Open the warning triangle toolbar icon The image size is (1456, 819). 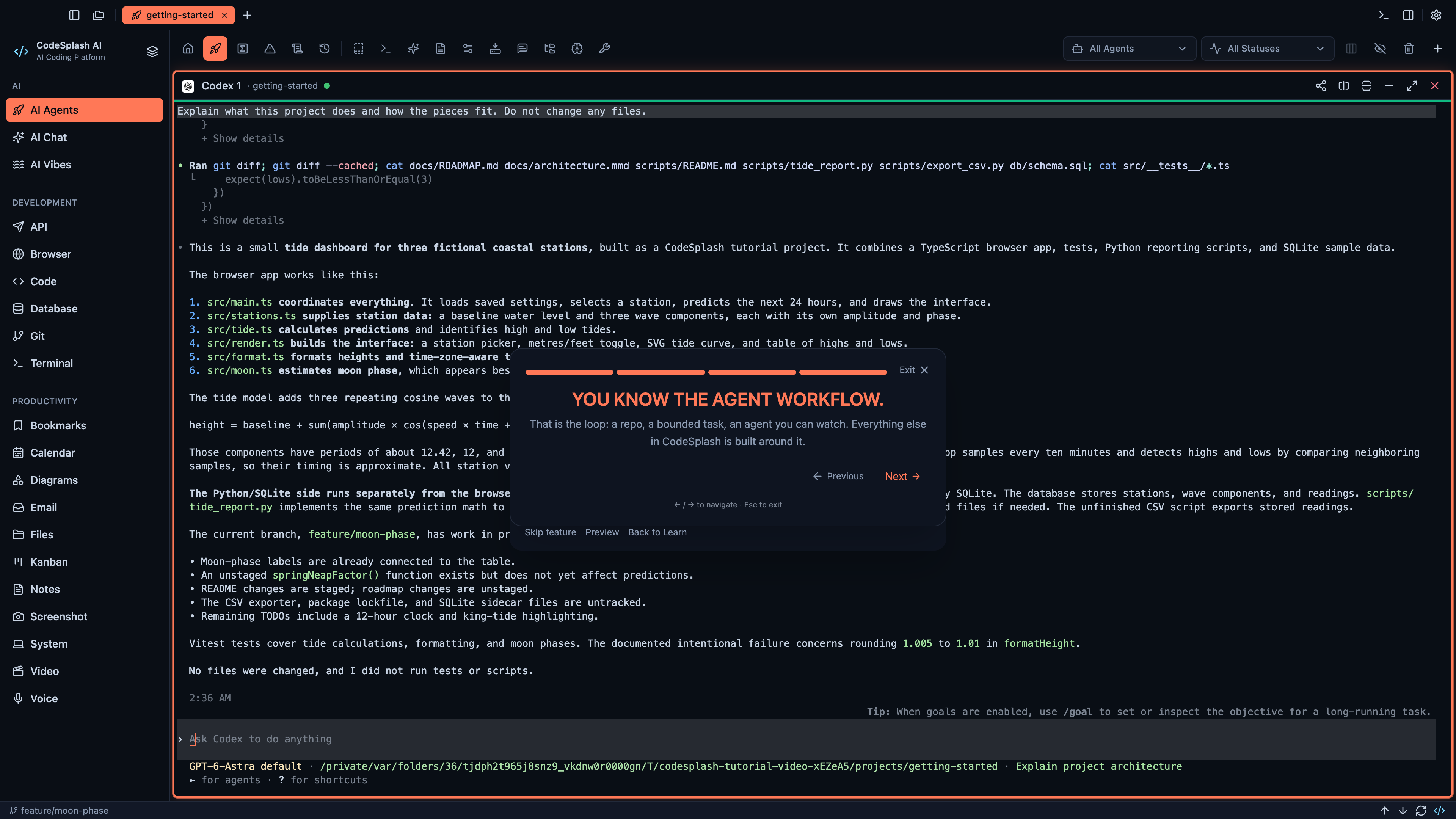[270, 49]
